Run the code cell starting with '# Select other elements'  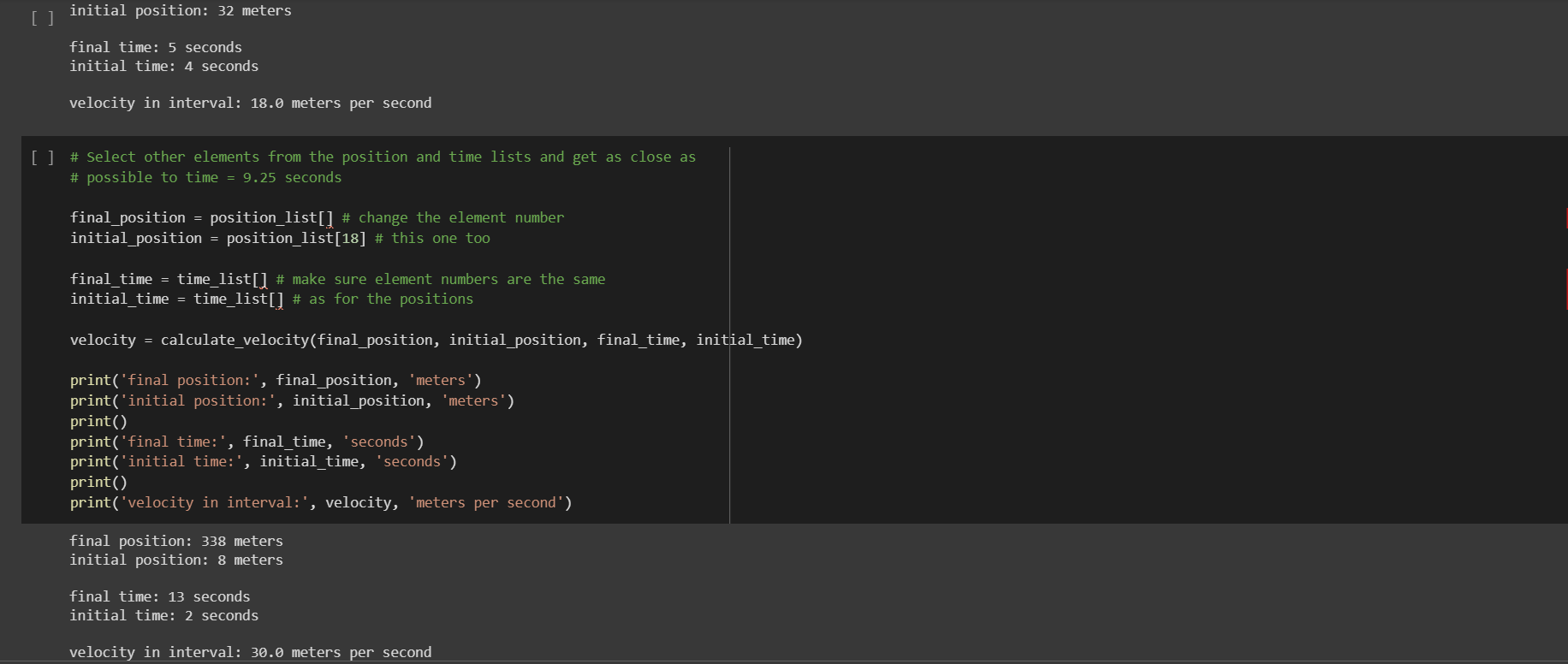click(43, 157)
